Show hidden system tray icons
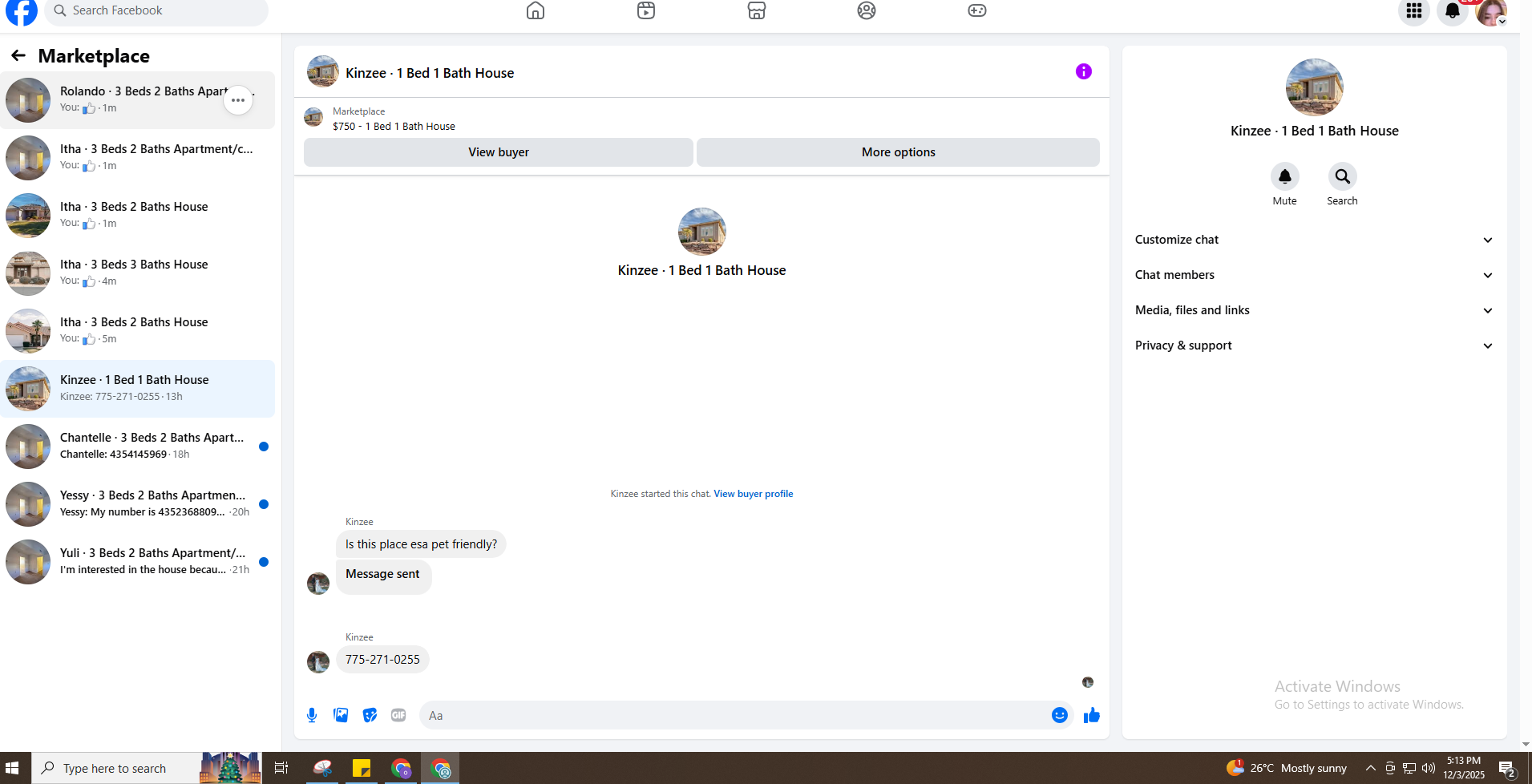The width and height of the screenshot is (1532, 784). pyautogui.click(x=1371, y=768)
